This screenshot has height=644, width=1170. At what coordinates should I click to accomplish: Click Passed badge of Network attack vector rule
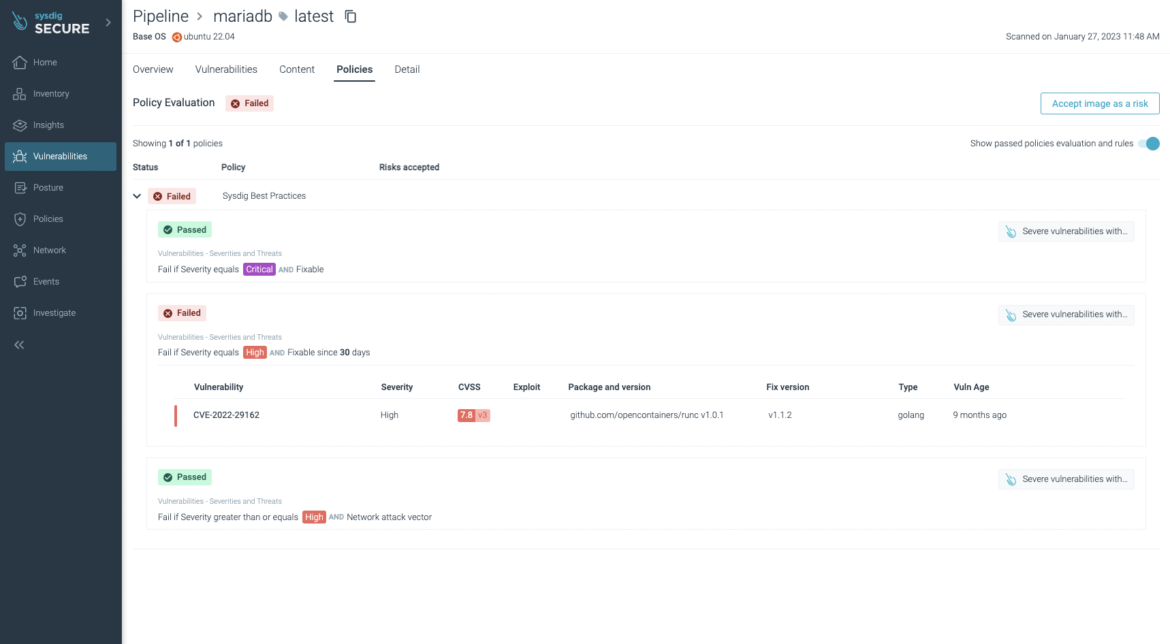(x=185, y=478)
